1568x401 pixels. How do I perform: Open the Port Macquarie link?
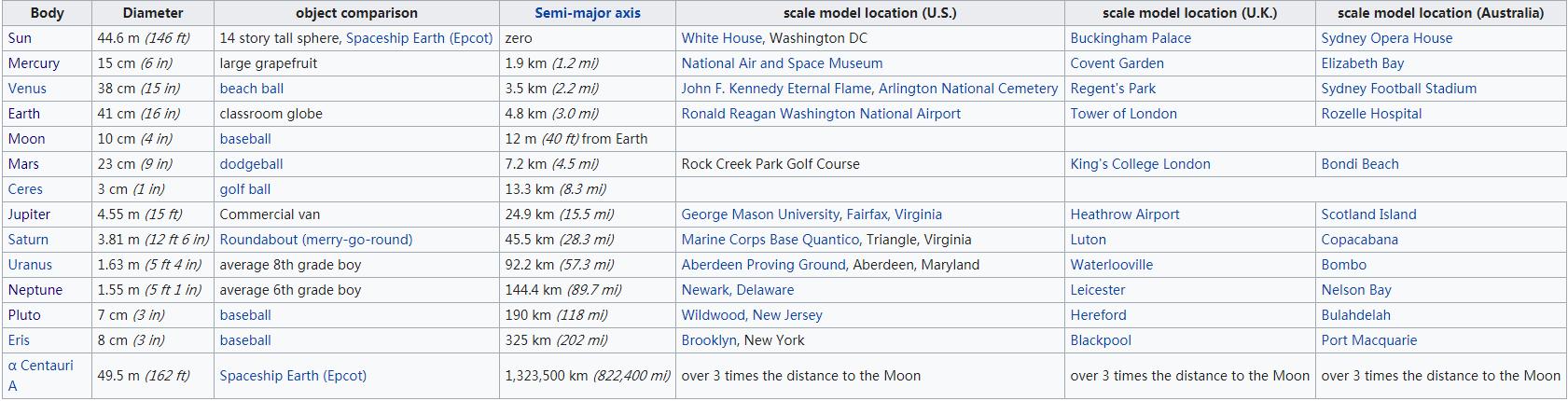point(1369,340)
